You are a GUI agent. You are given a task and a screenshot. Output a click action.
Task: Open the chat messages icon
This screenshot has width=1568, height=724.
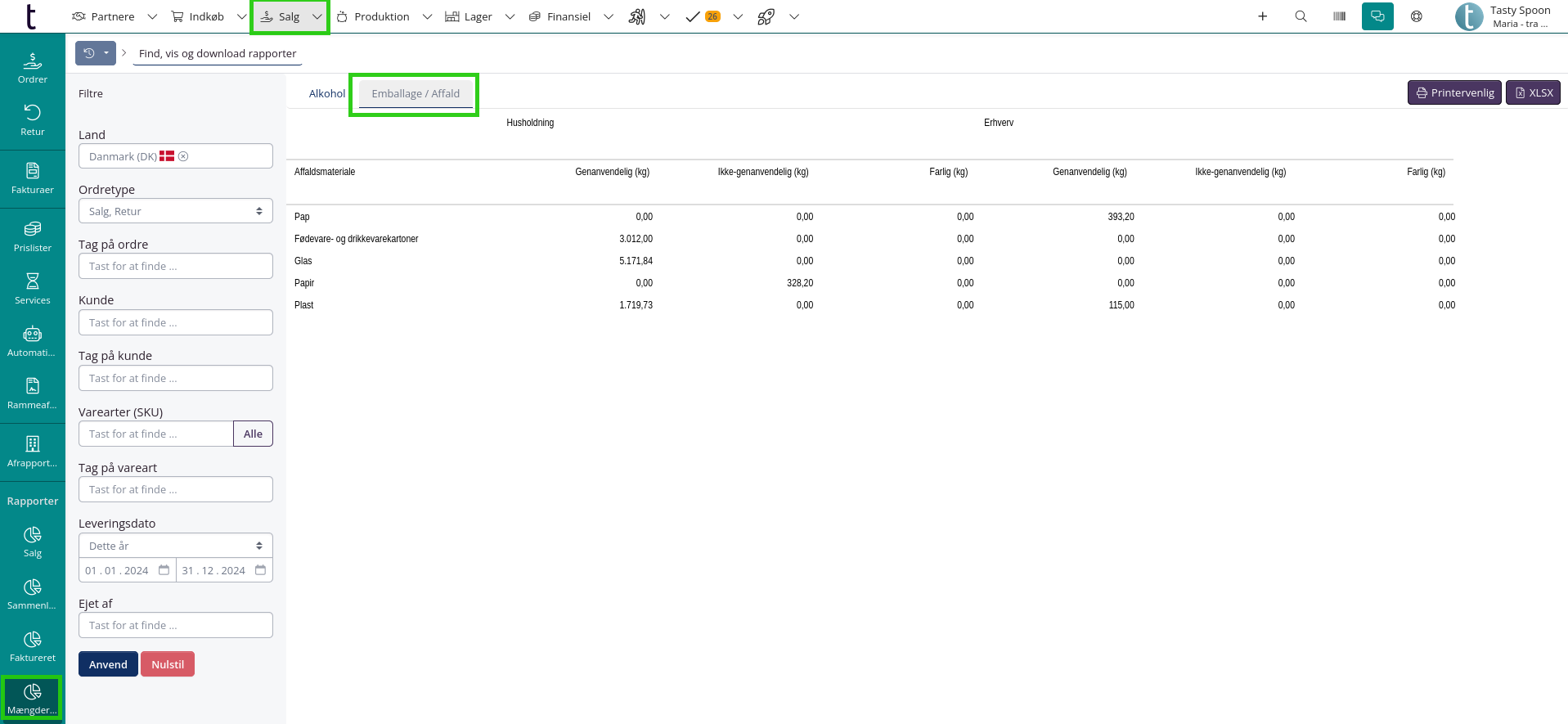pyautogui.click(x=1377, y=16)
